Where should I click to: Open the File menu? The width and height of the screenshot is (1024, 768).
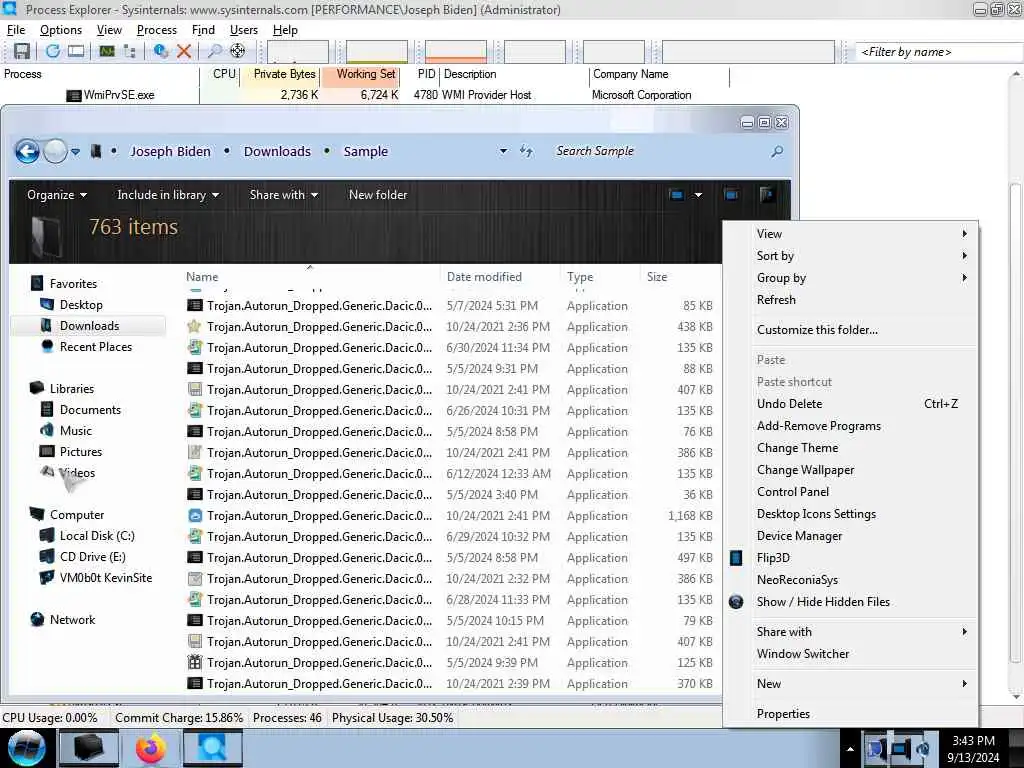coord(16,30)
